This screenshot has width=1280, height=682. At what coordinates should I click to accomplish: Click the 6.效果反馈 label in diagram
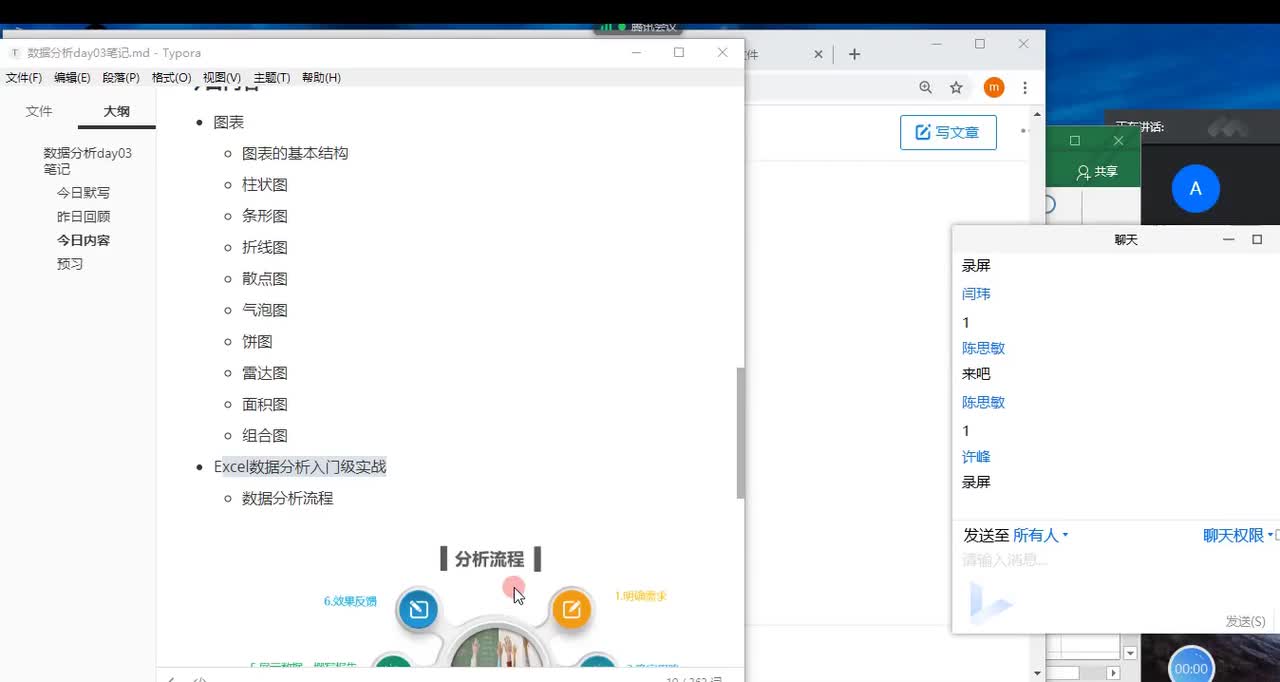350,601
